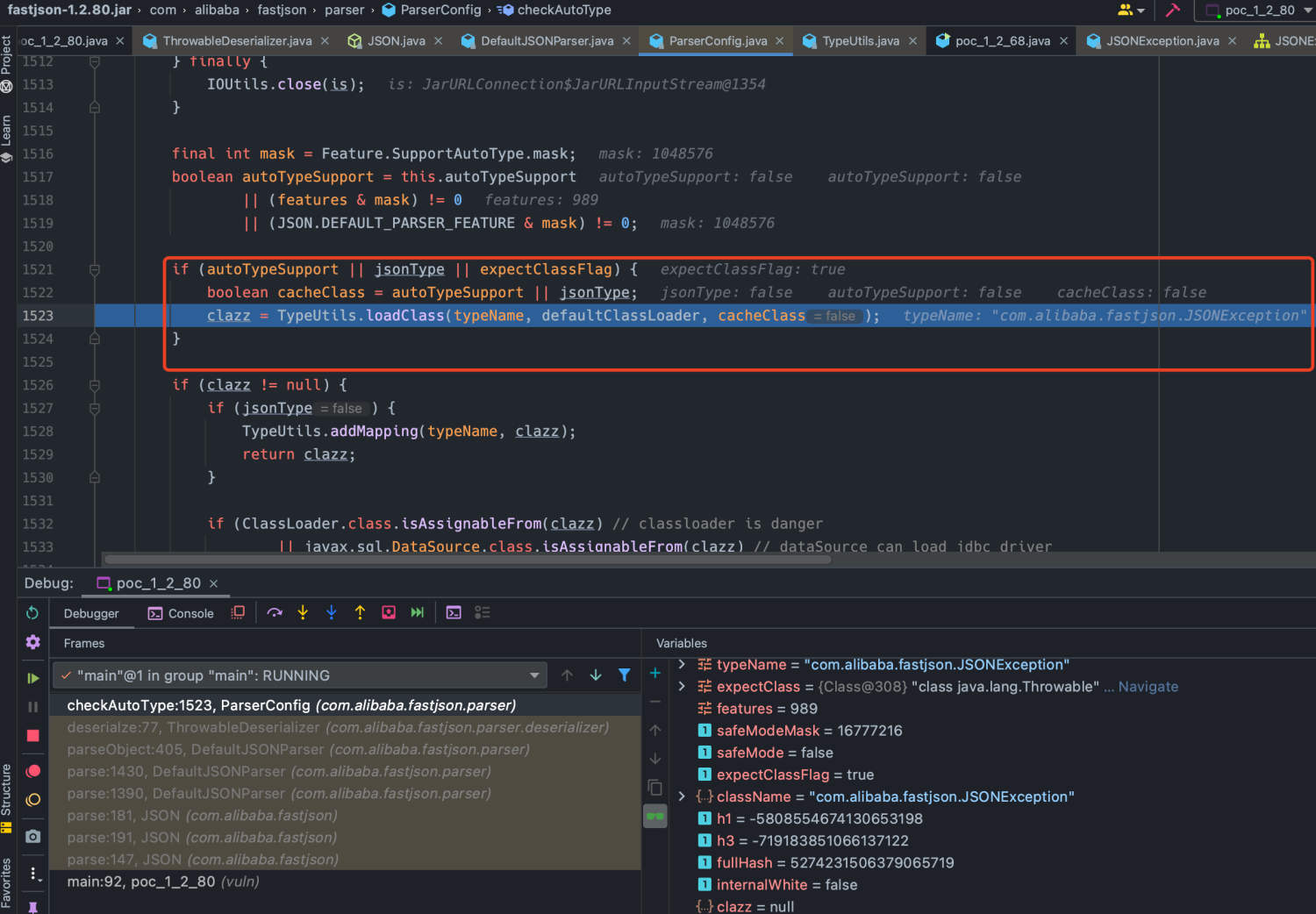Click the restore layout icon beside Console

tap(238, 613)
